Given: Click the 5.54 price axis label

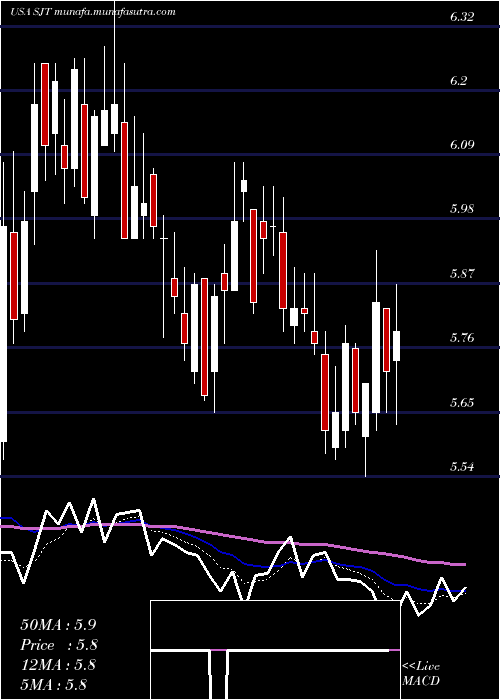Looking at the screenshot, I should click(462, 467).
